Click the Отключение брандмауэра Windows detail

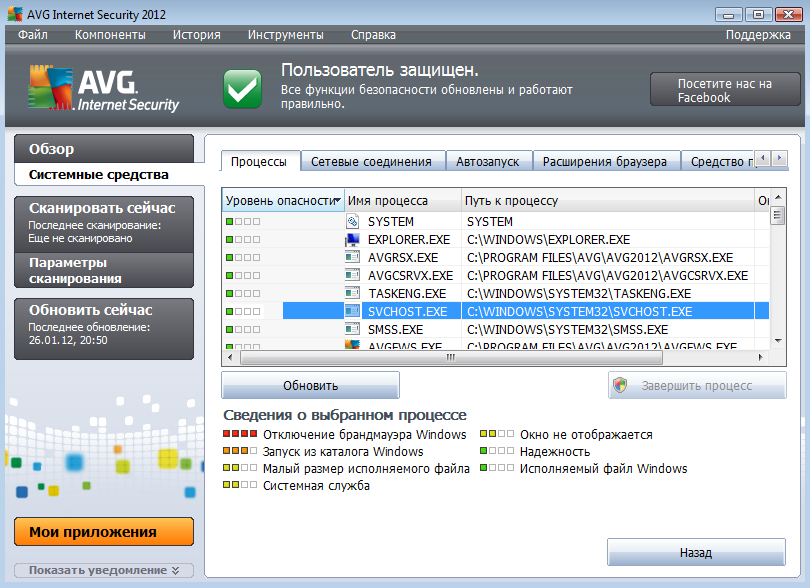point(364,435)
